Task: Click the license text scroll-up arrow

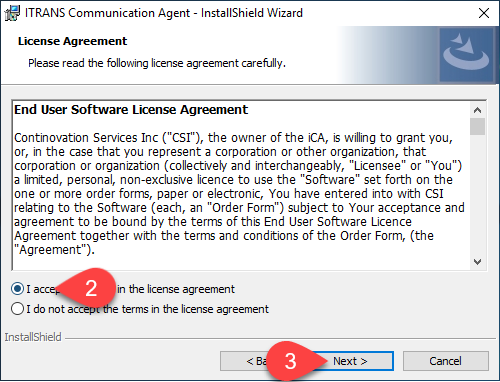Action: click(x=477, y=110)
